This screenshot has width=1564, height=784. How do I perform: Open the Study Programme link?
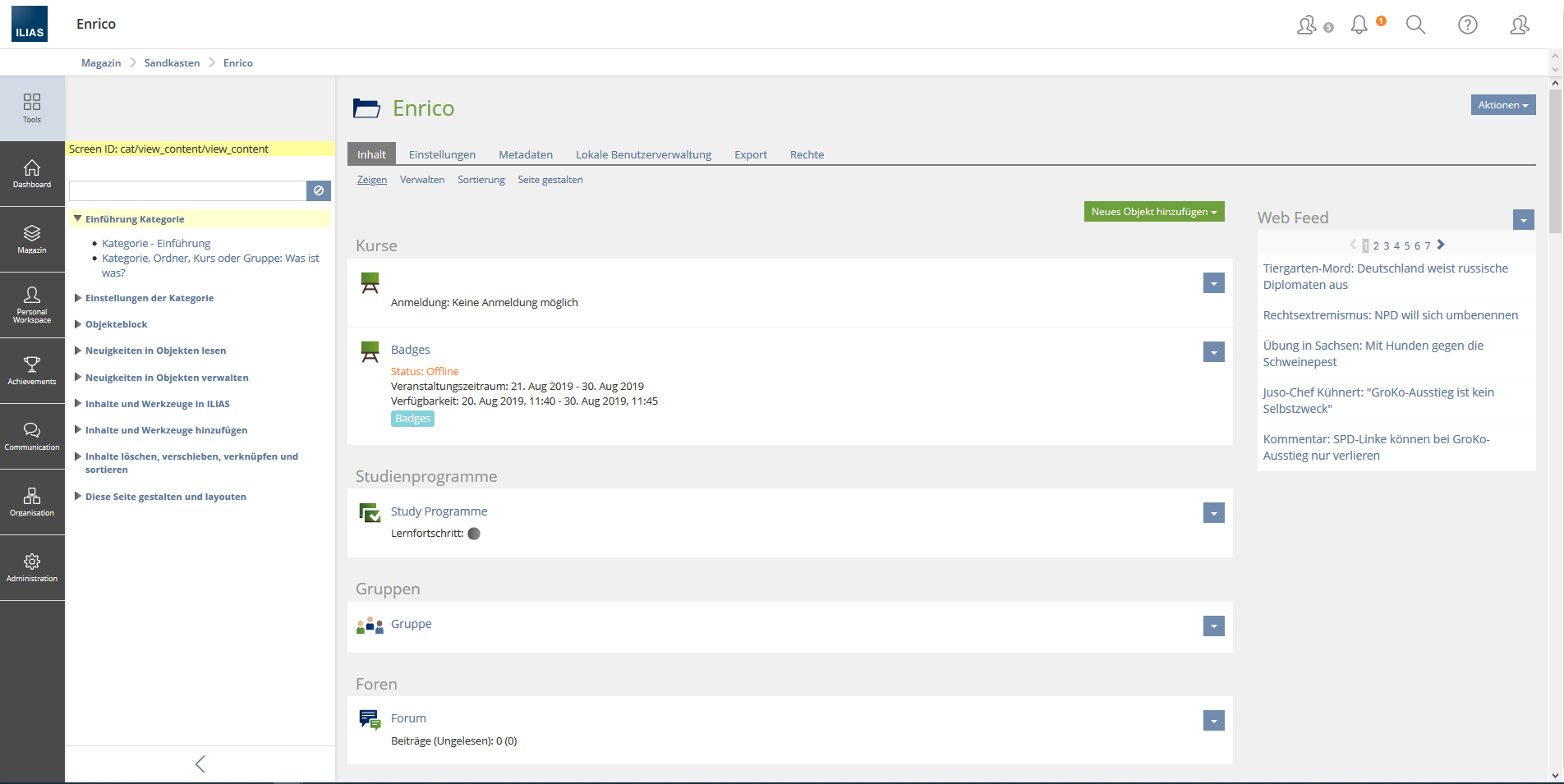pyautogui.click(x=439, y=511)
